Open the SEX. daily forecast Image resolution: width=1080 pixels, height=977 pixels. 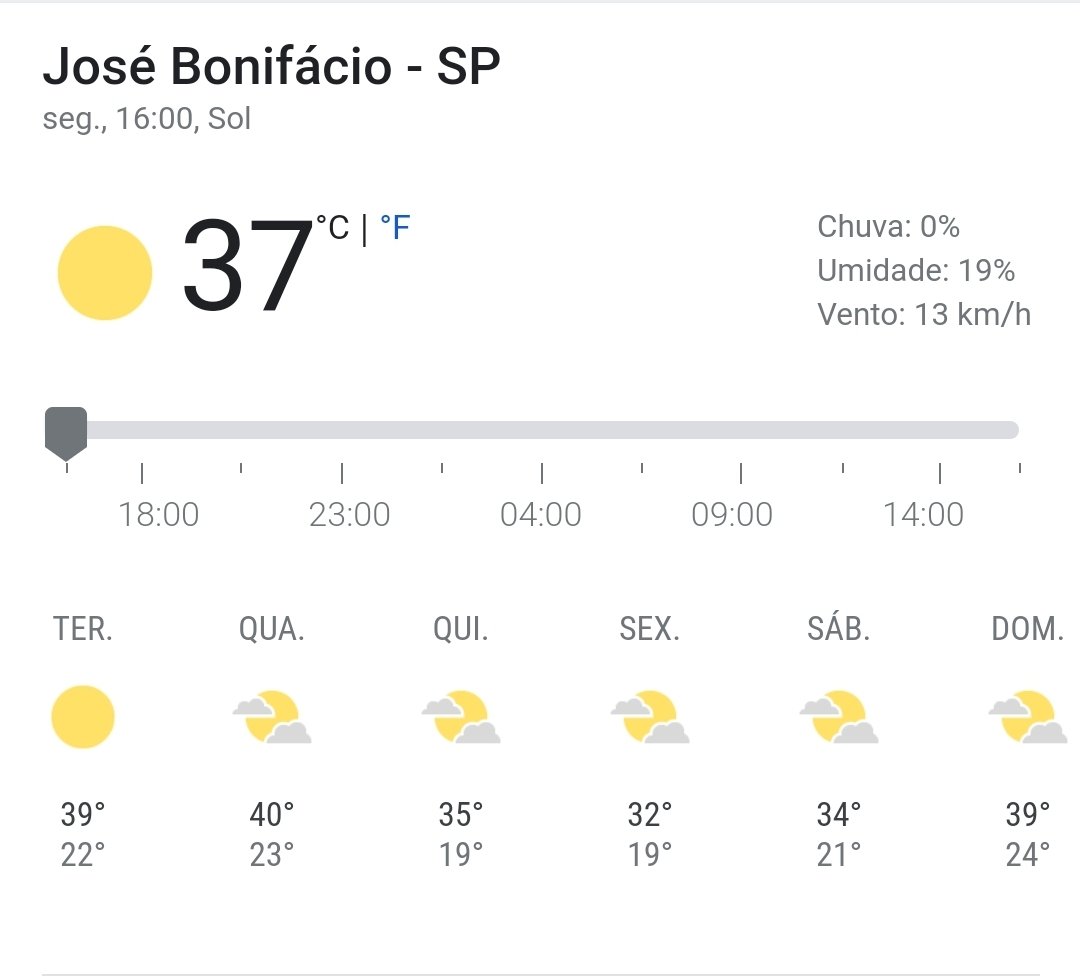(x=650, y=629)
